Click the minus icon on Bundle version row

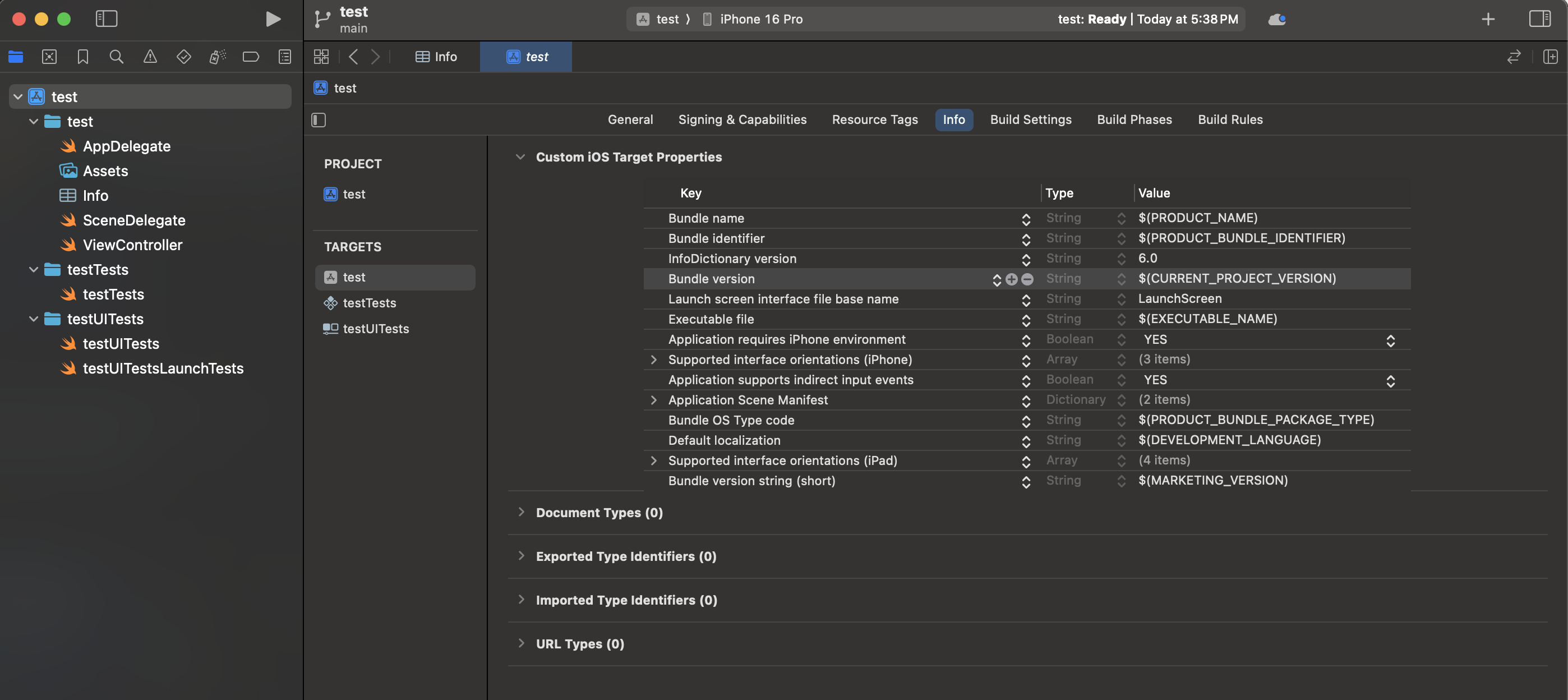click(x=1027, y=279)
